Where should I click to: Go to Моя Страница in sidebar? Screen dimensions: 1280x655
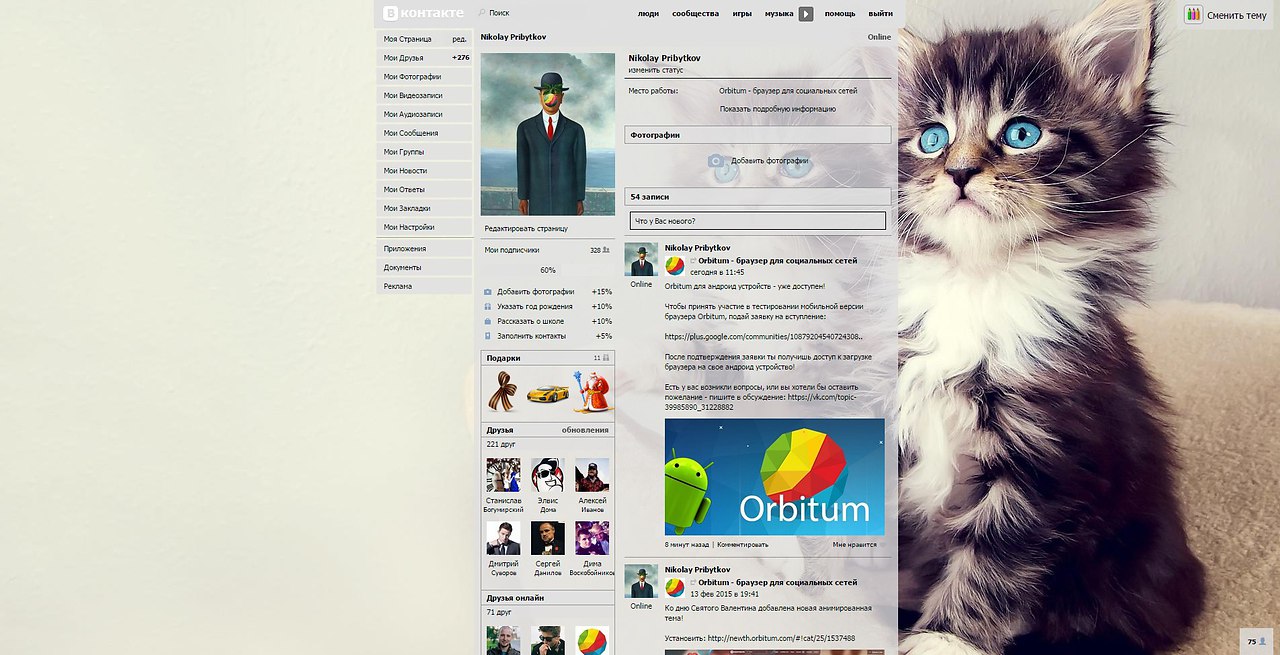pos(408,39)
